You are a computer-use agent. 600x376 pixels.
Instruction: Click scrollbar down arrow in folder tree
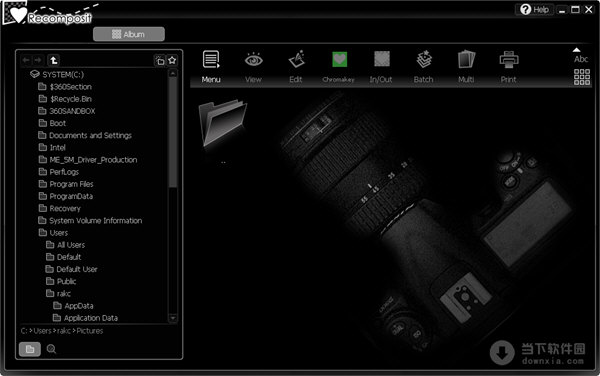[173, 318]
